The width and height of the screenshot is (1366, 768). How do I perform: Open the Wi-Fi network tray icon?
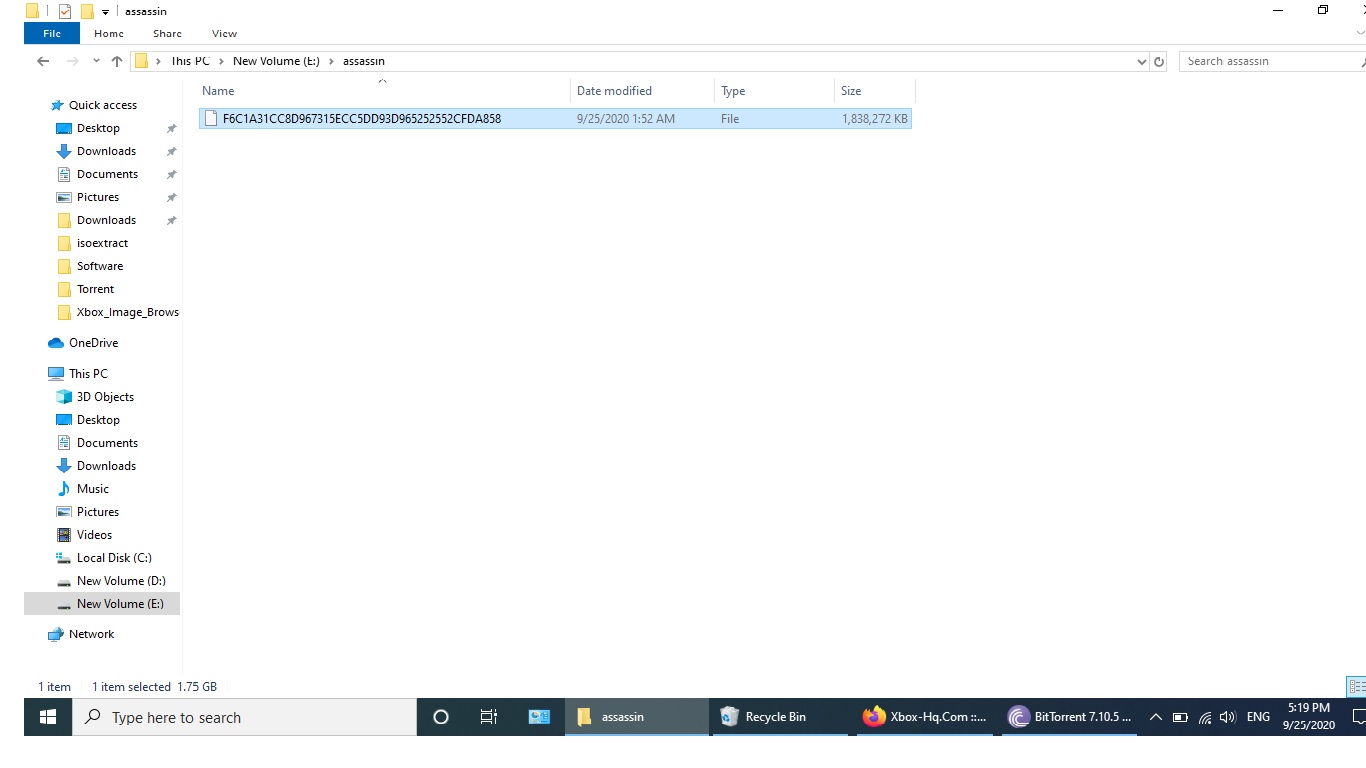tap(1204, 717)
